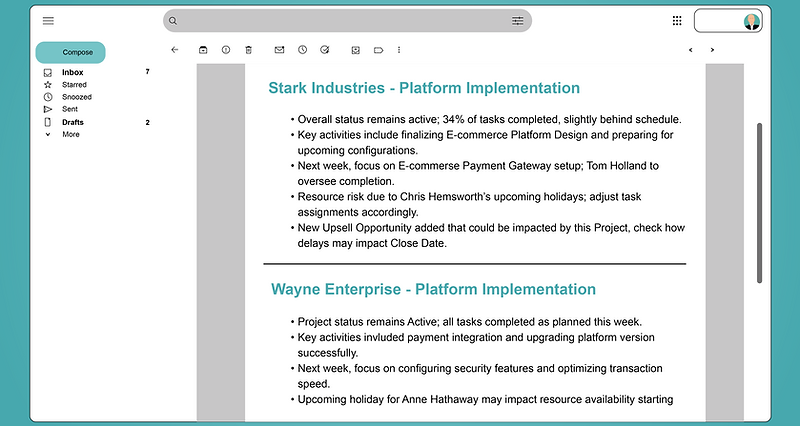Click the E-commerce Platform Design bullet
Image resolution: width=800 pixels, height=426 pixels.
coord(482,142)
